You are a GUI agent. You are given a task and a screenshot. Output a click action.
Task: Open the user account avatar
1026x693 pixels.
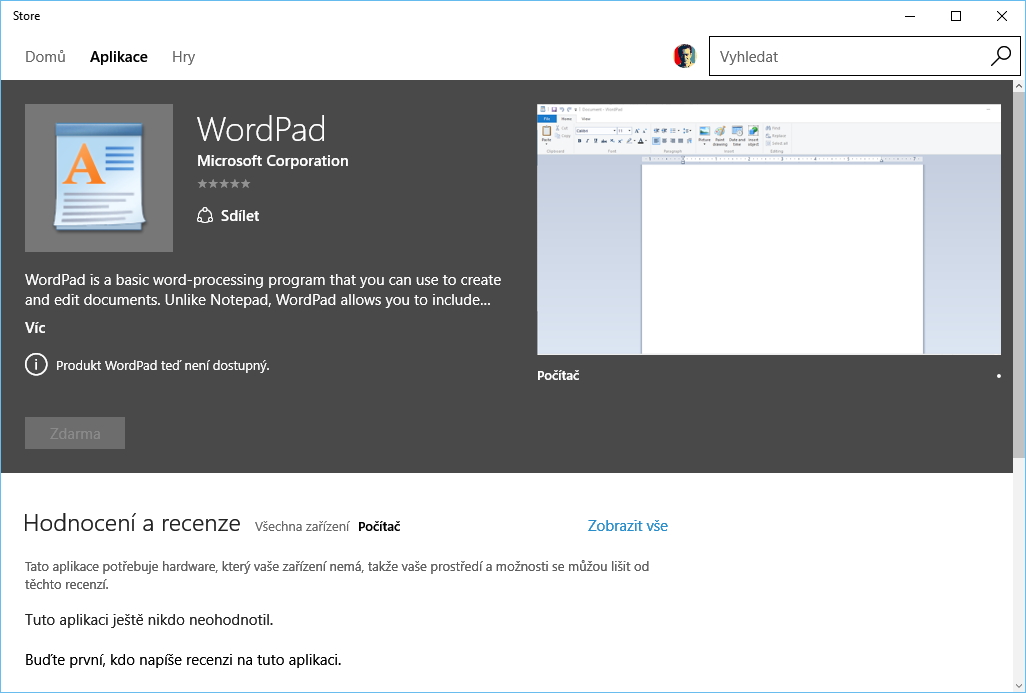(x=685, y=57)
